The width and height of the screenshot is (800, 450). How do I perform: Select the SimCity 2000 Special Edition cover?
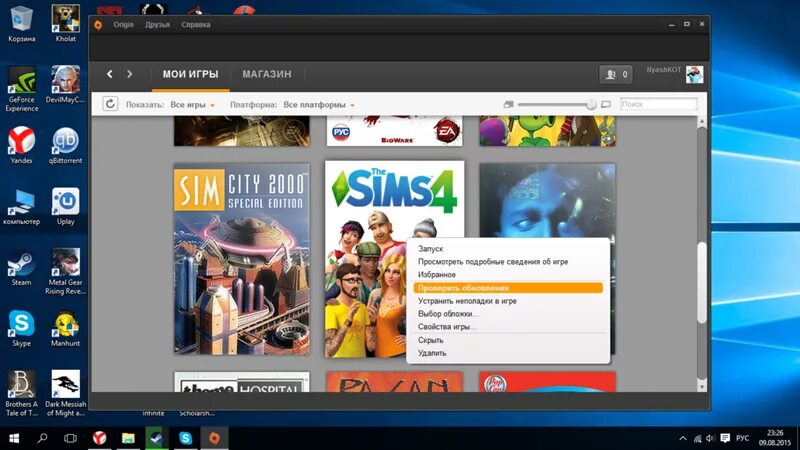click(241, 259)
